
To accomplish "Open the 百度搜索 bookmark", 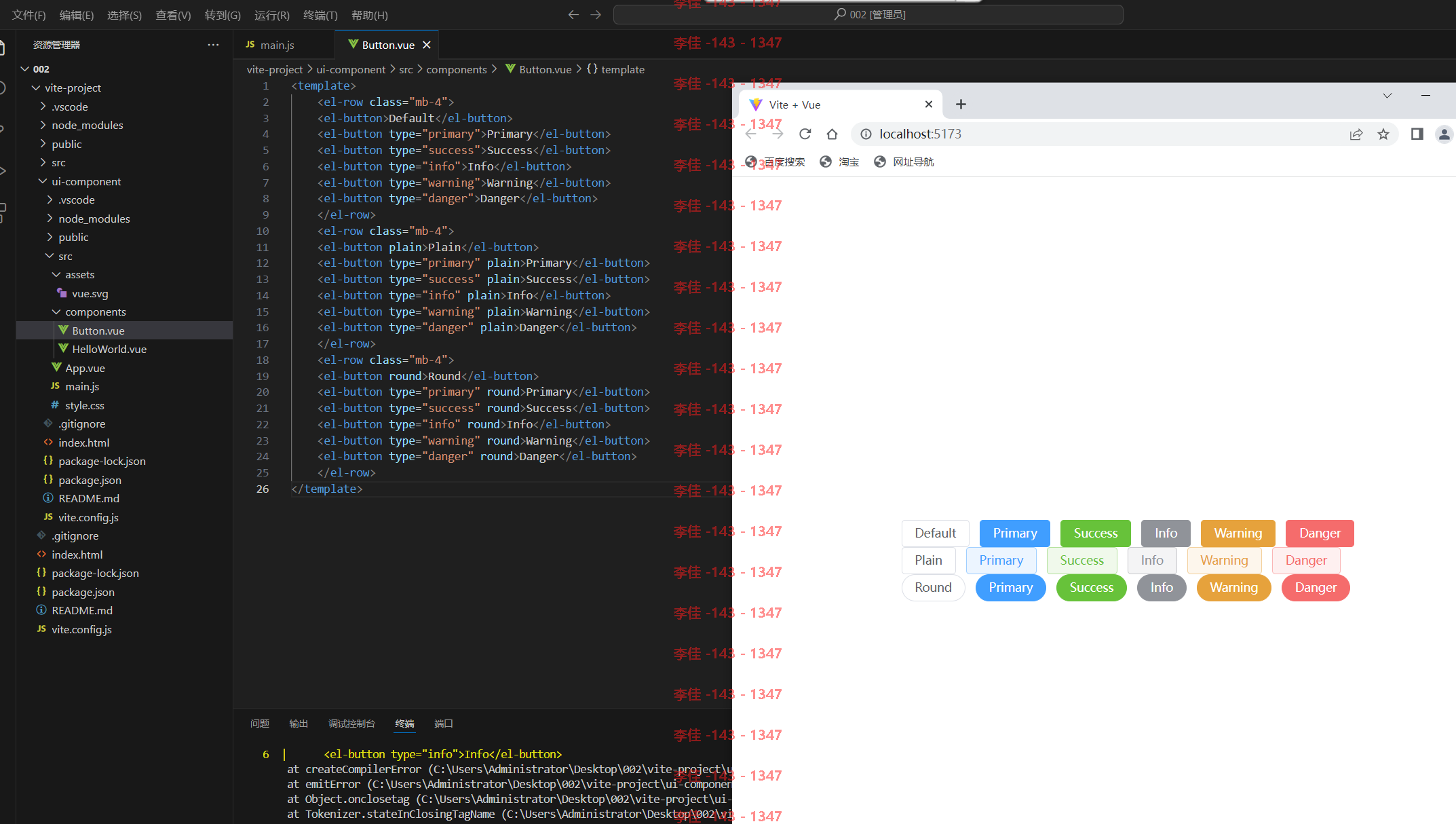I will point(775,162).
